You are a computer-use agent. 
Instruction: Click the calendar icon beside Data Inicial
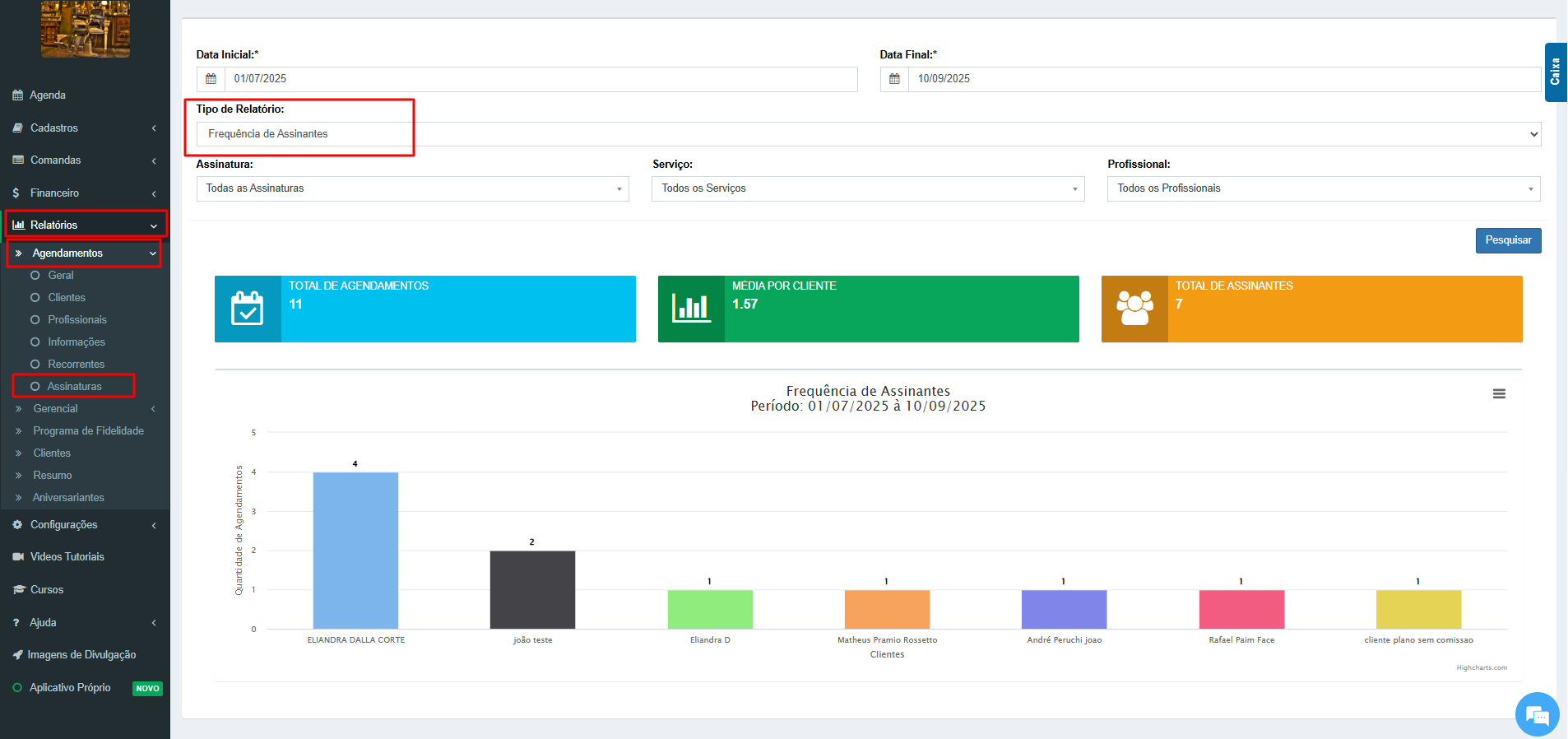[x=211, y=79]
